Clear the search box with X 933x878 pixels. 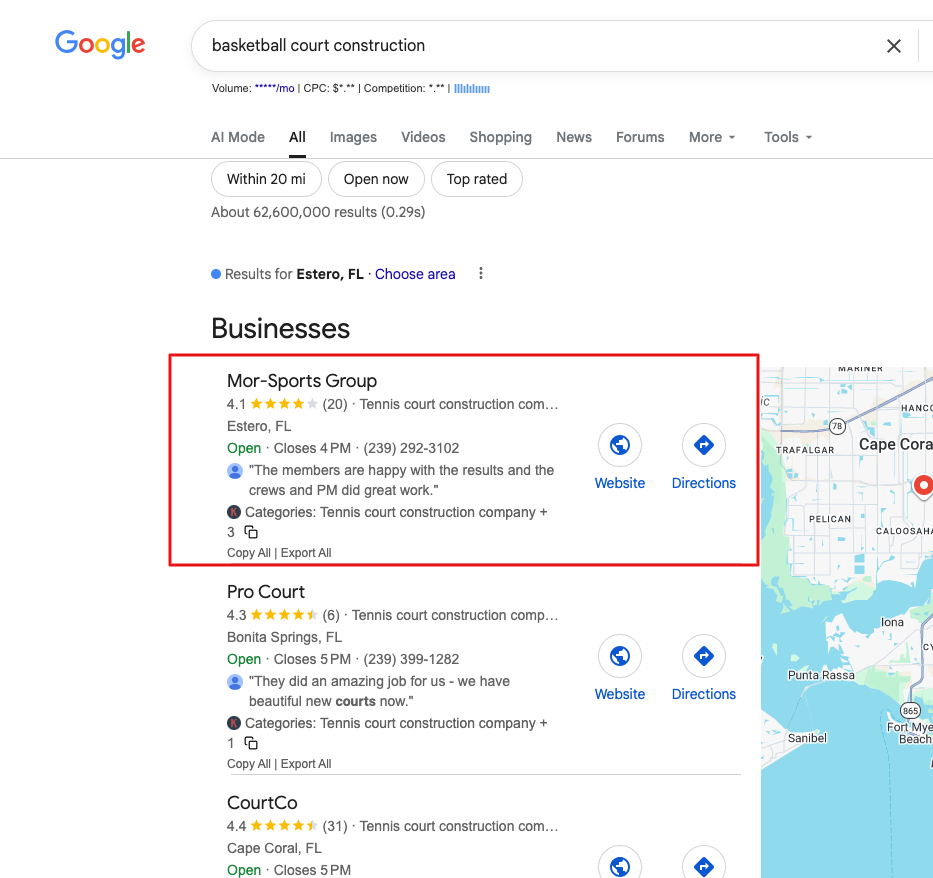coord(894,46)
